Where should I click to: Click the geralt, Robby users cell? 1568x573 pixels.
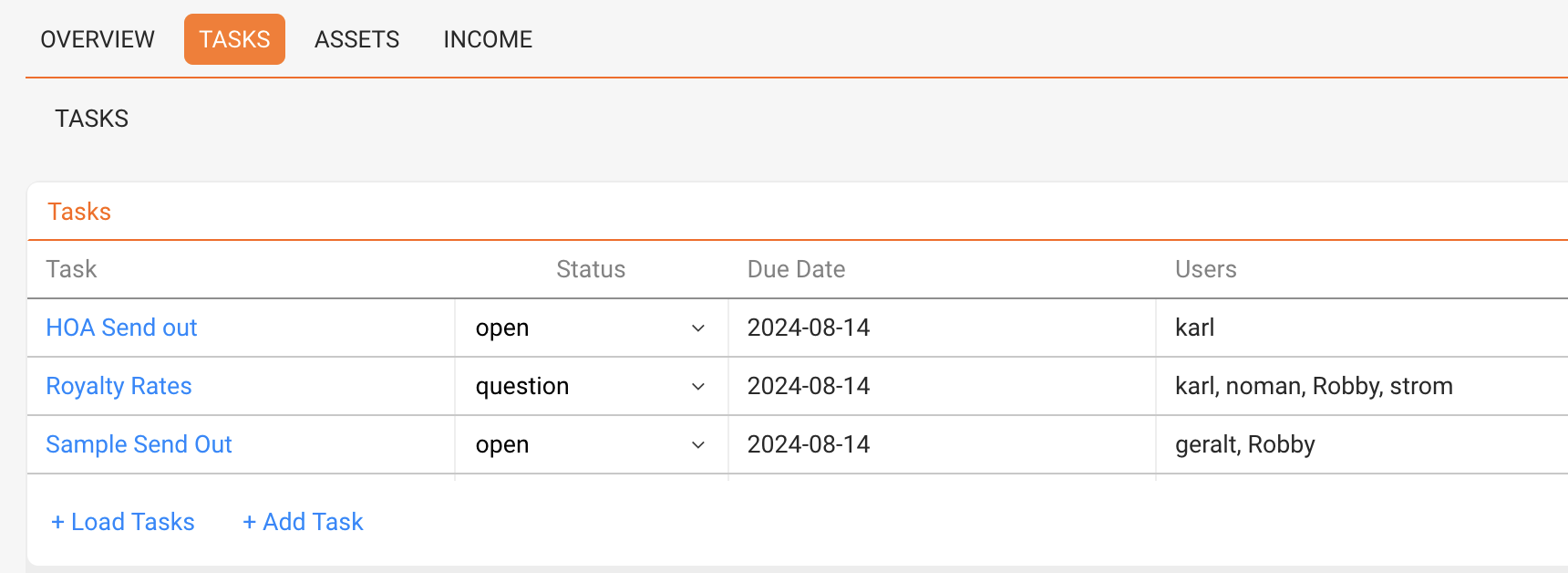[x=1244, y=444]
